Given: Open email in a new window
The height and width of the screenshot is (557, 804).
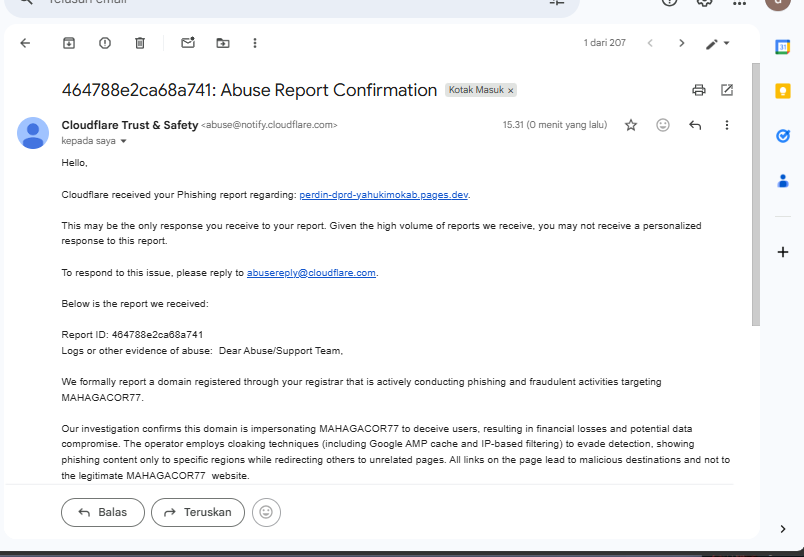Looking at the screenshot, I should [727, 90].
